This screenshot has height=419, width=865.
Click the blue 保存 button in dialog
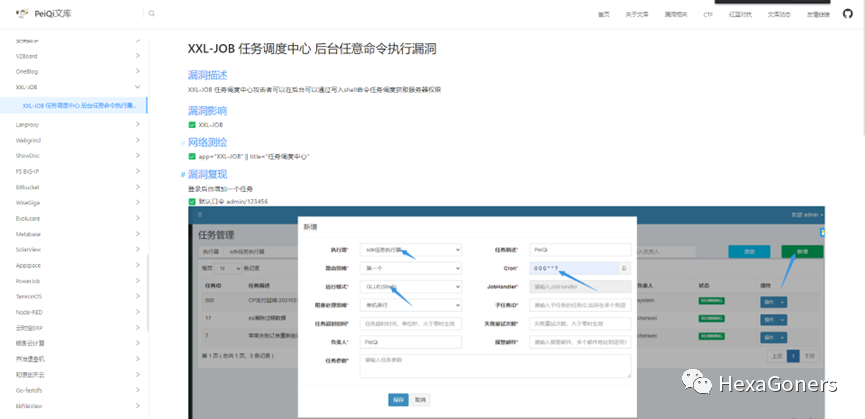(398, 400)
